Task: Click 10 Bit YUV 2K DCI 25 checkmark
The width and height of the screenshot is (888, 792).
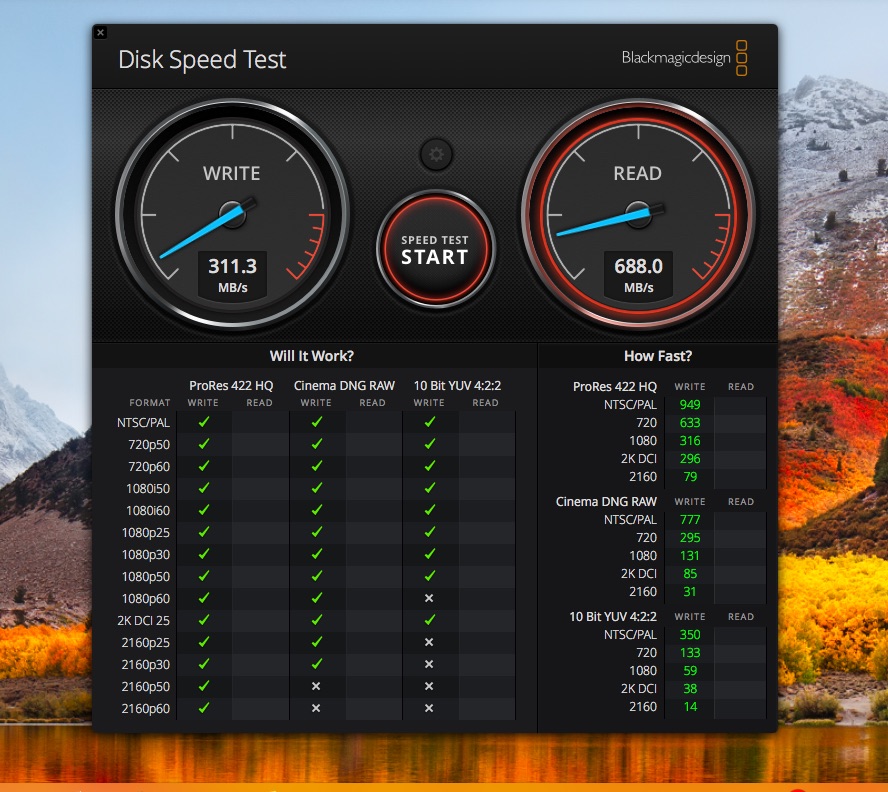Action: 429,620
